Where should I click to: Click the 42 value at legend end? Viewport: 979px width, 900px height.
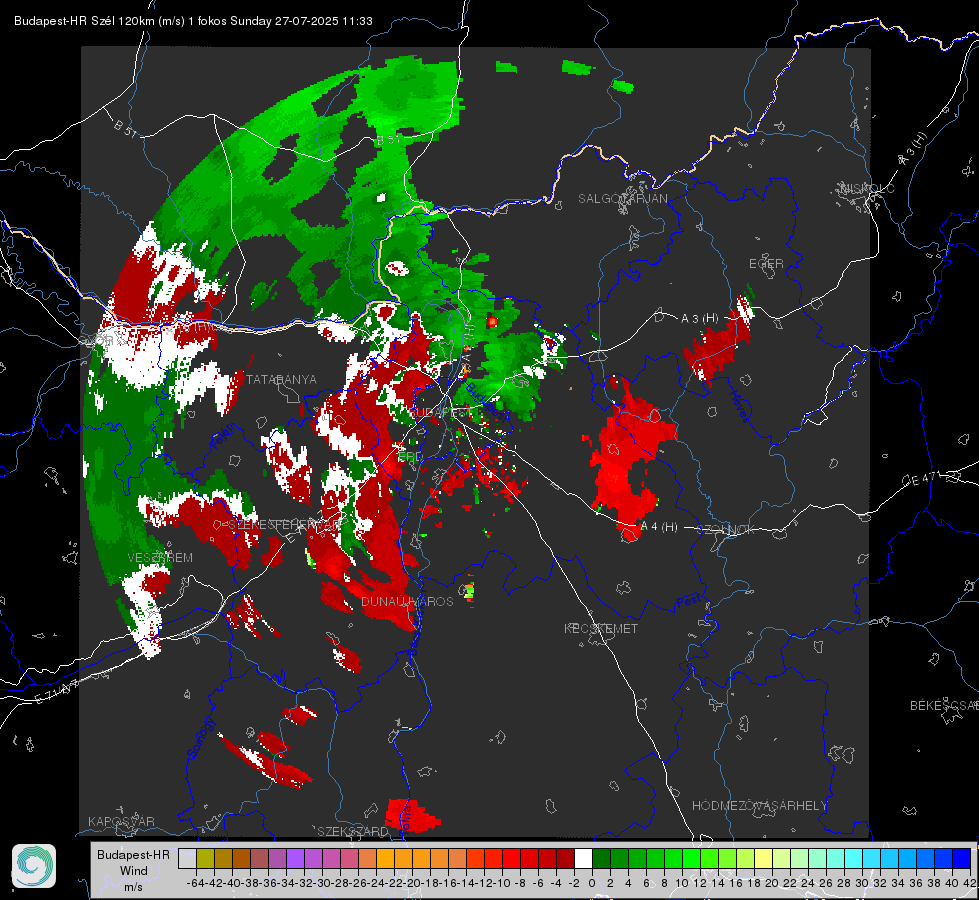tap(970, 883)
